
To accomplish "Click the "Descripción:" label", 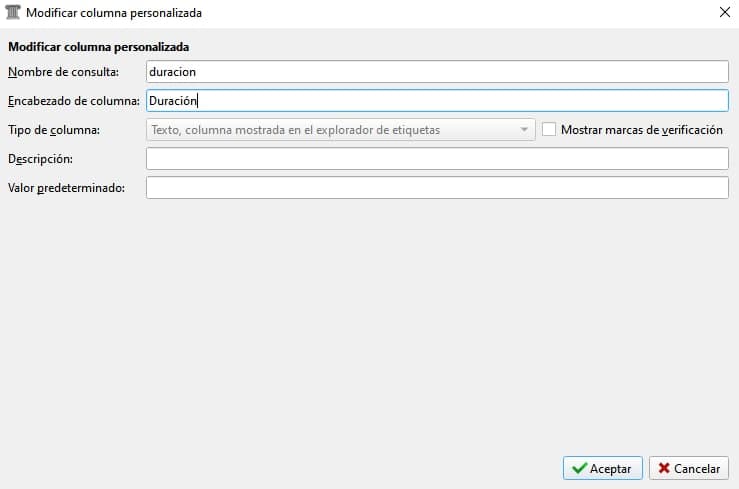I will pyautogui.click(x=40, y=159).
